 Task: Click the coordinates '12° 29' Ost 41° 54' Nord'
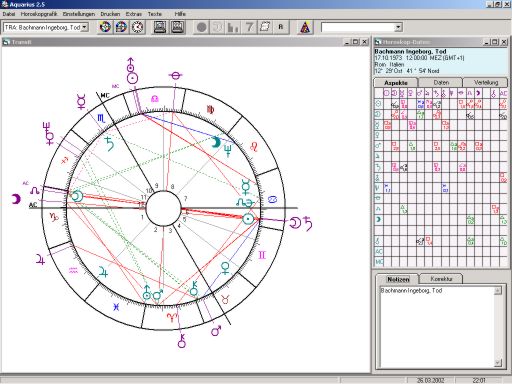(407, 71)
